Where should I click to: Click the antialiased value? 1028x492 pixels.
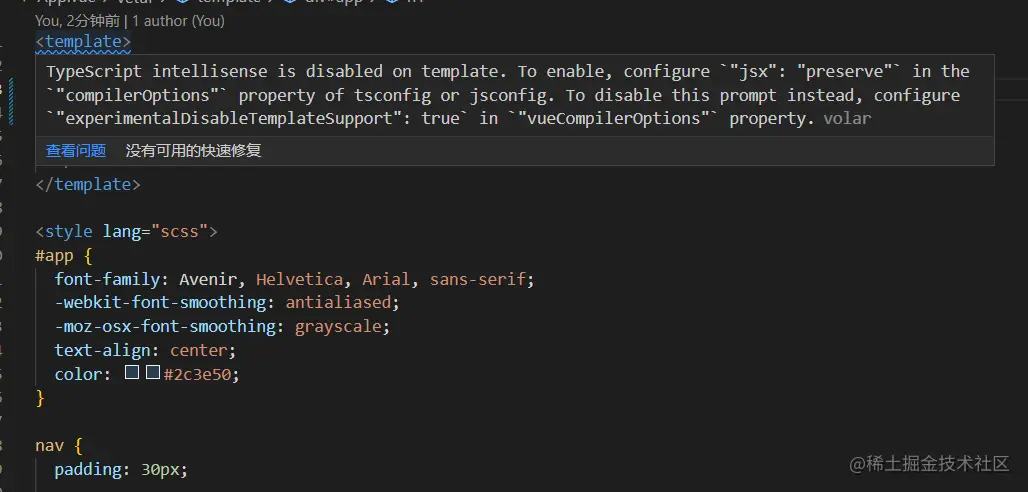click(340, 302)
